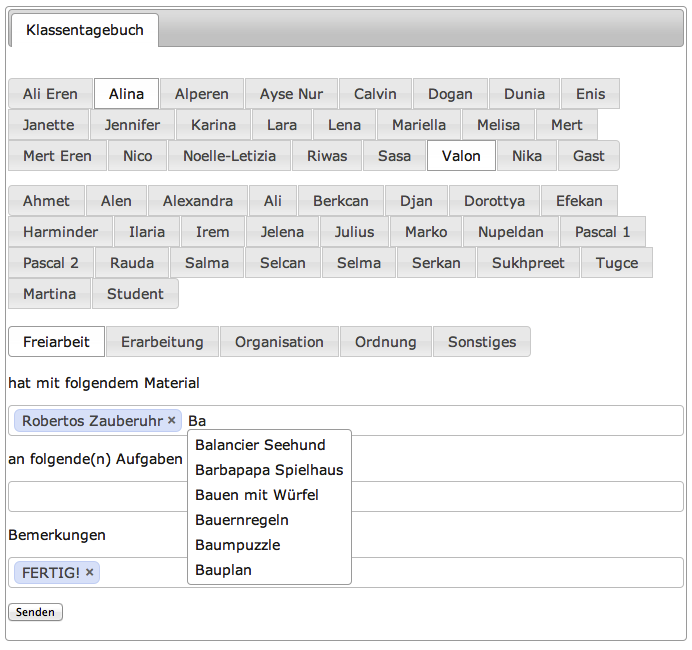This screenshot has height=650, width=692.
Task: Choose Balancier Seehund from suggestions
Action: 260,445
